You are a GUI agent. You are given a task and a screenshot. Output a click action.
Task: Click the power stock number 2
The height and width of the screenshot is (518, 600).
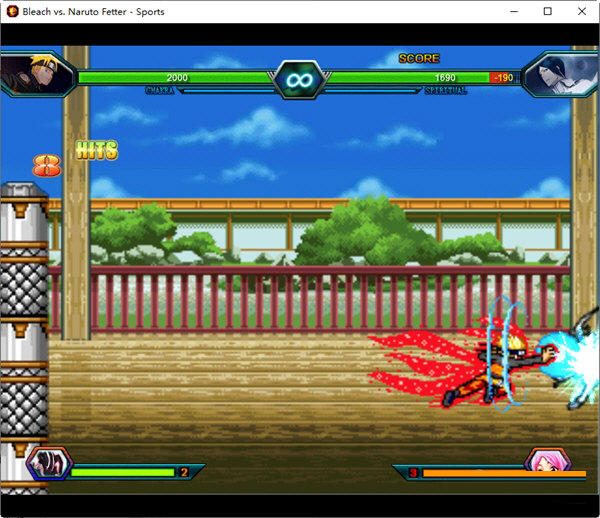click(x=183, y=472)
